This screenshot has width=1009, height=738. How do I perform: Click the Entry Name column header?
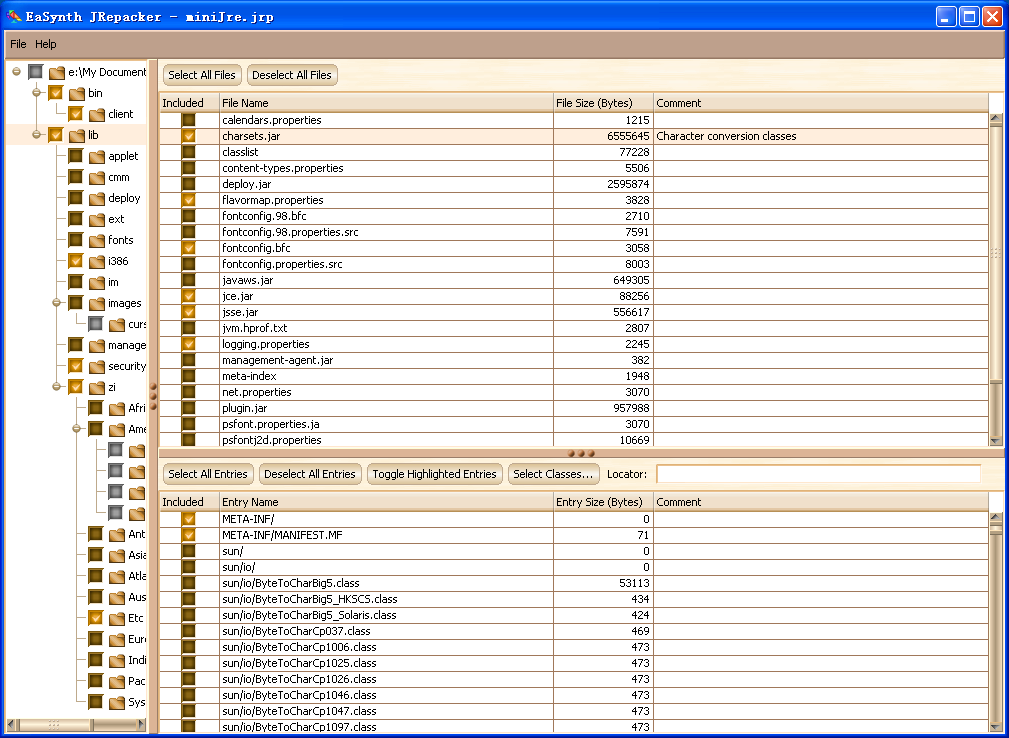pos(386,502)
